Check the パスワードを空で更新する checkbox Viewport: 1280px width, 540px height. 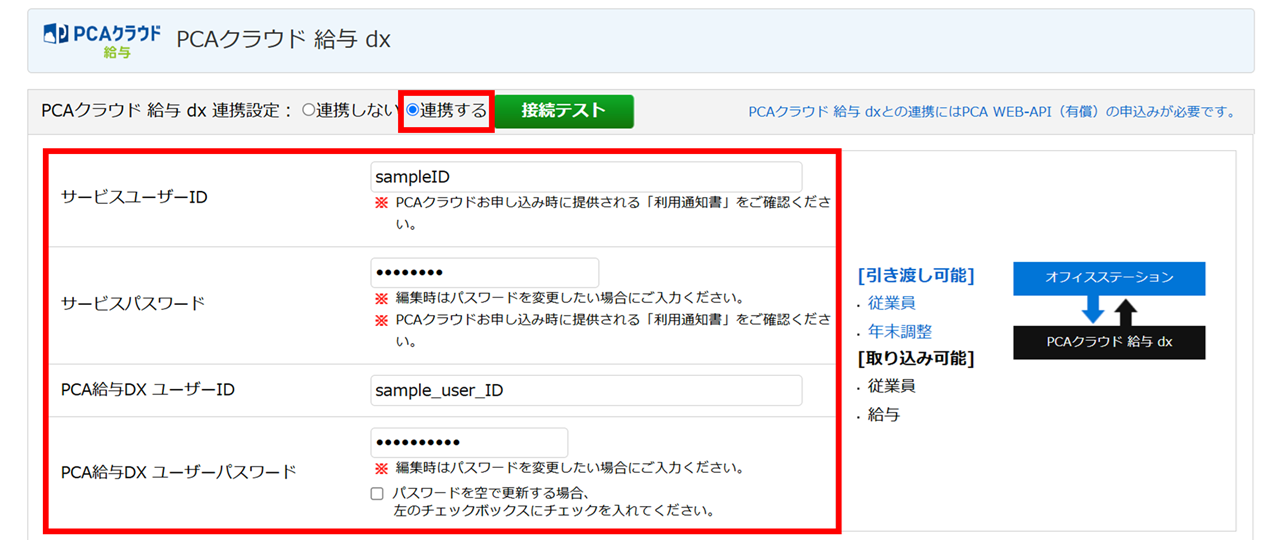pyautogui.click(x=377, y=493)
